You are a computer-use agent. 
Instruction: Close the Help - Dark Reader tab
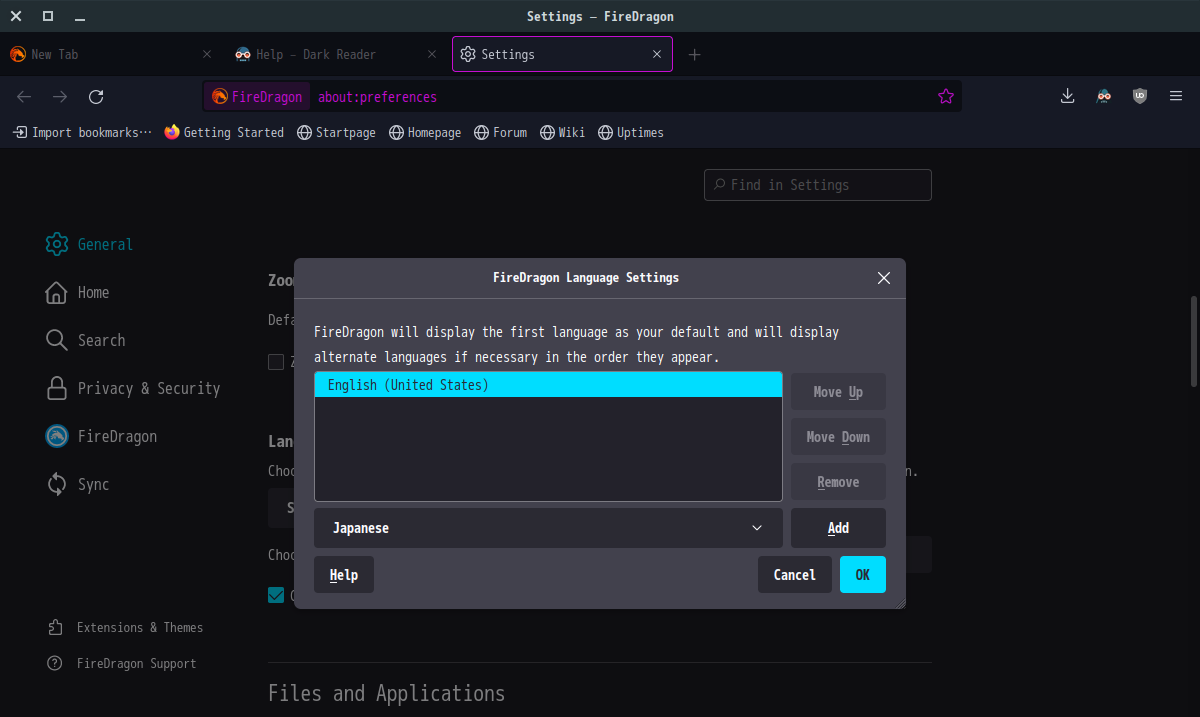pos(431,54)
